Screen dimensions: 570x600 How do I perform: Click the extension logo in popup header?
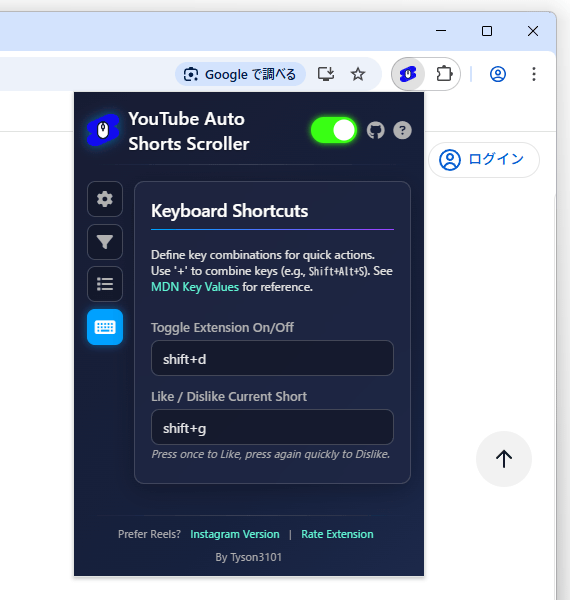pos(103,130)
